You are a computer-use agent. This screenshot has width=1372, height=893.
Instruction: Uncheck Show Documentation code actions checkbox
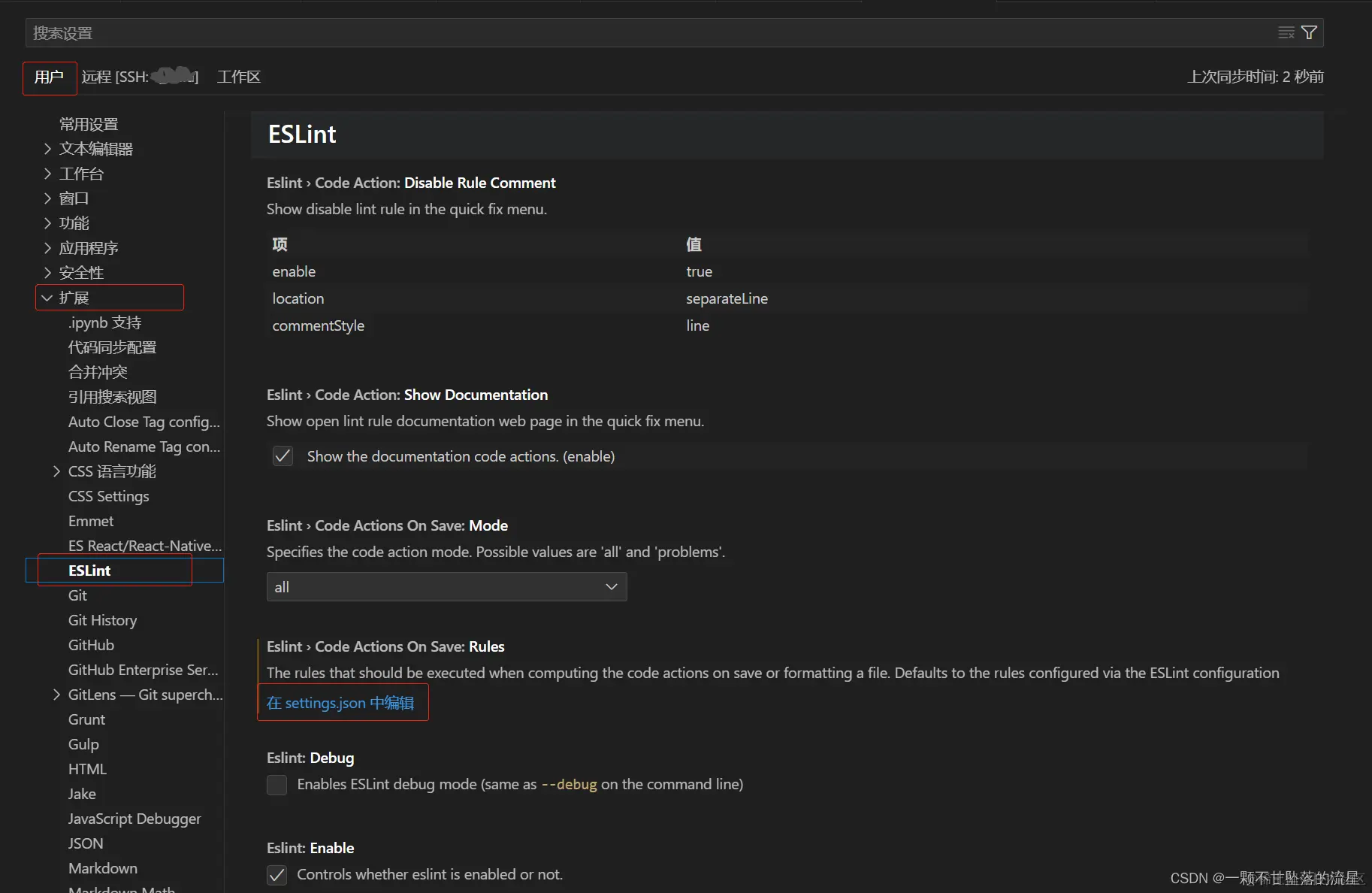(x=283, y=456)
